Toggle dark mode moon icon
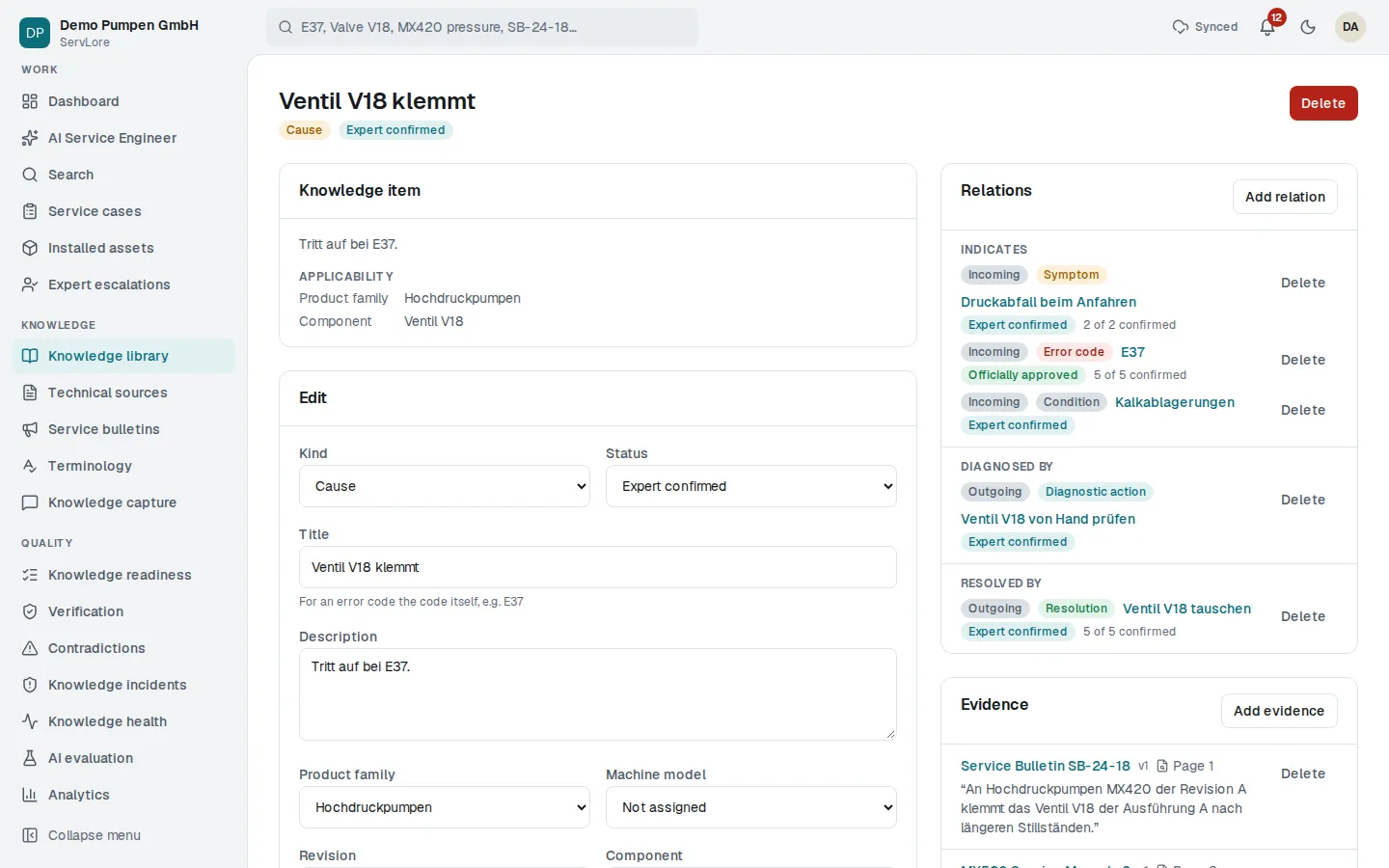 click(1308, 27)
